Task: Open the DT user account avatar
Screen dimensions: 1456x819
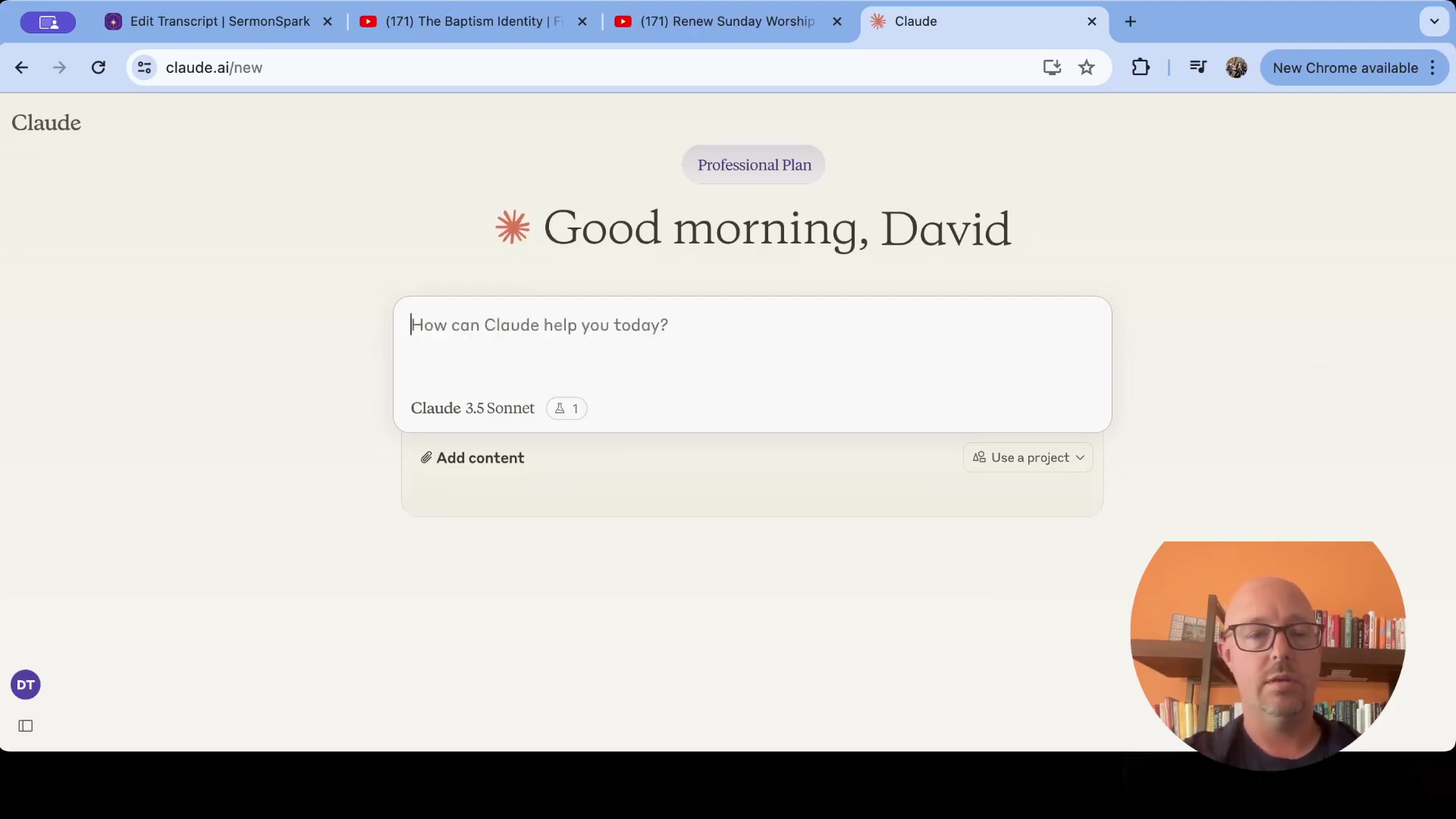Action: 26,685
